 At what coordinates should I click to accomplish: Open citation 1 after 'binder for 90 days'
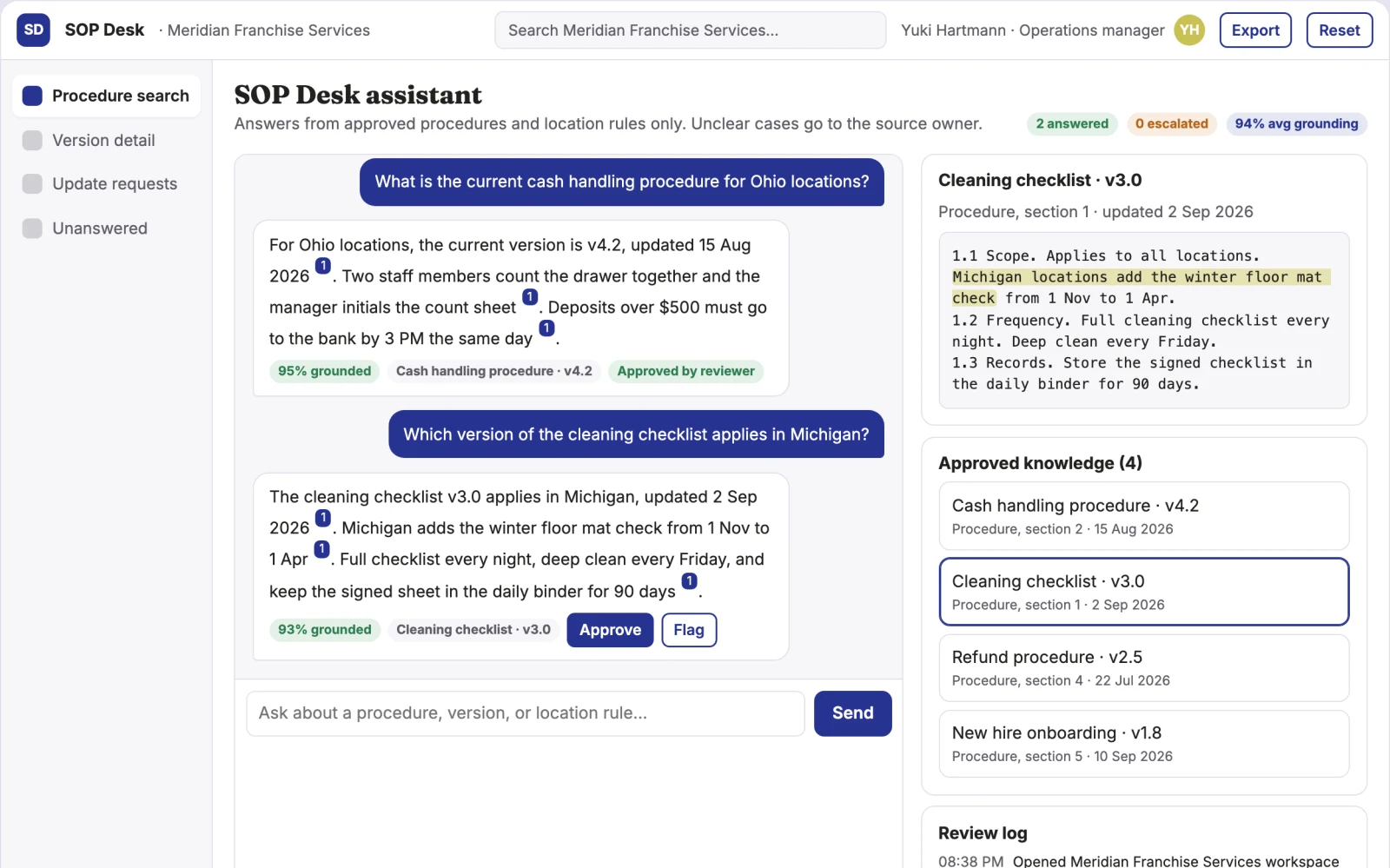click(689, 581)
